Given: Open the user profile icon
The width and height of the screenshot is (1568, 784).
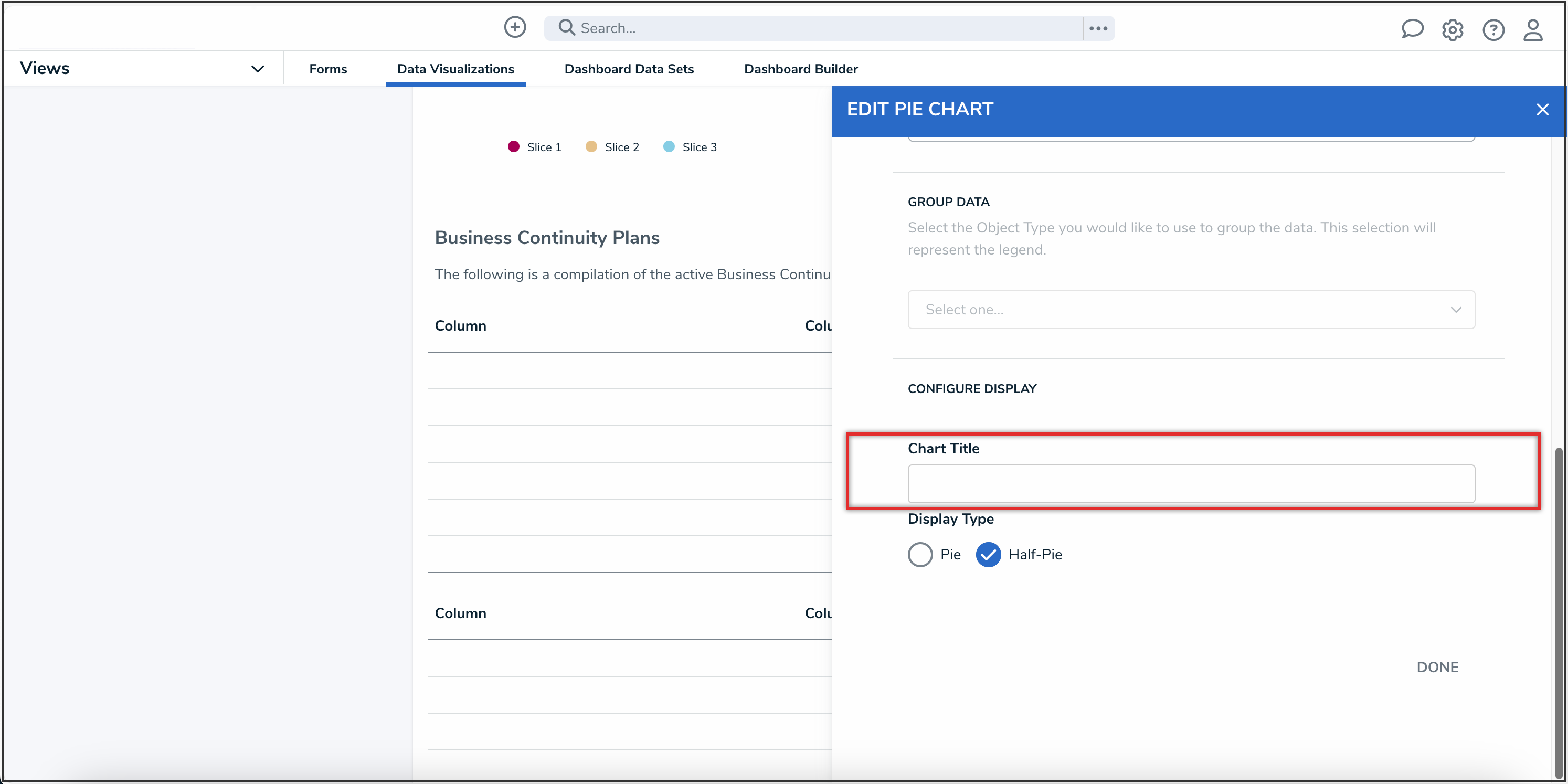Looking at the screenshot, I should (x=1533, y=29).
